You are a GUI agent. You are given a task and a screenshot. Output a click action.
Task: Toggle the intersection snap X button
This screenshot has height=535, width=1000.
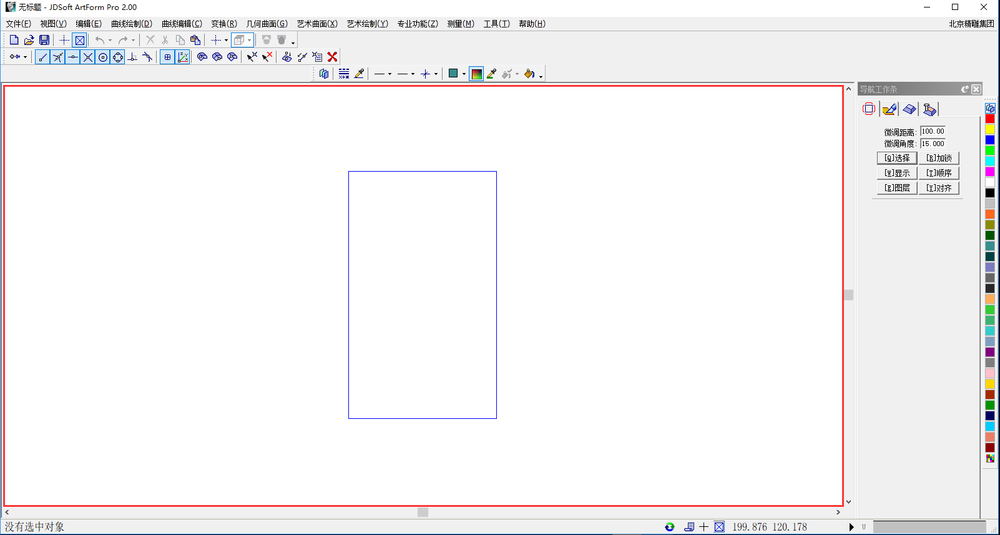point(88,57)
